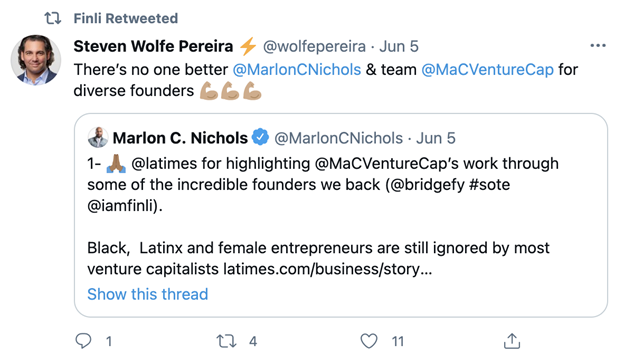Retweet this post via retweet icon
624x363 pixels.
[226, 342]
